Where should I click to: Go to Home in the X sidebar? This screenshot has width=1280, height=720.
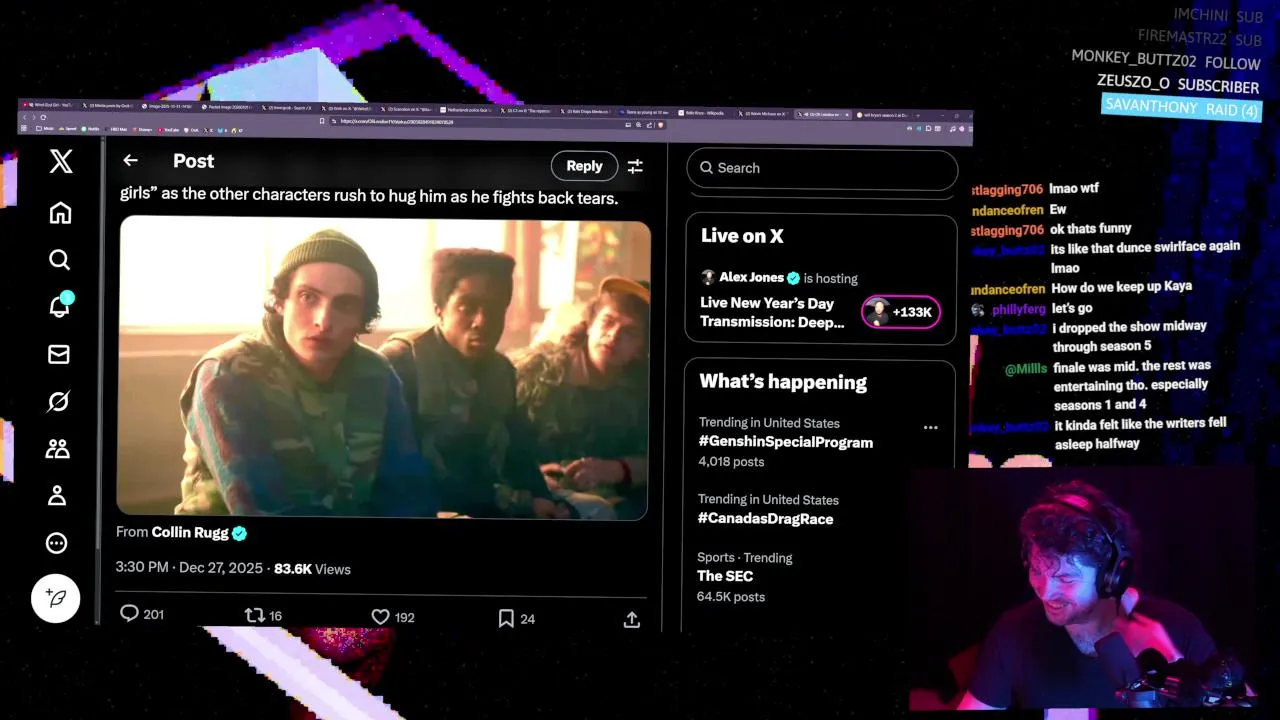pyautogui.click(x=60, y=213)
